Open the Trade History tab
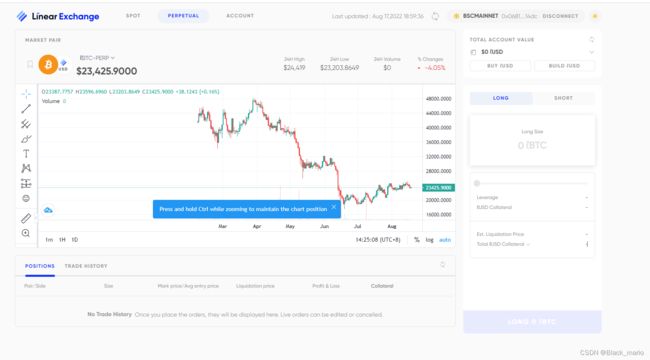The image size is (650, 360). pyautogui.click(x=86, y=266)
